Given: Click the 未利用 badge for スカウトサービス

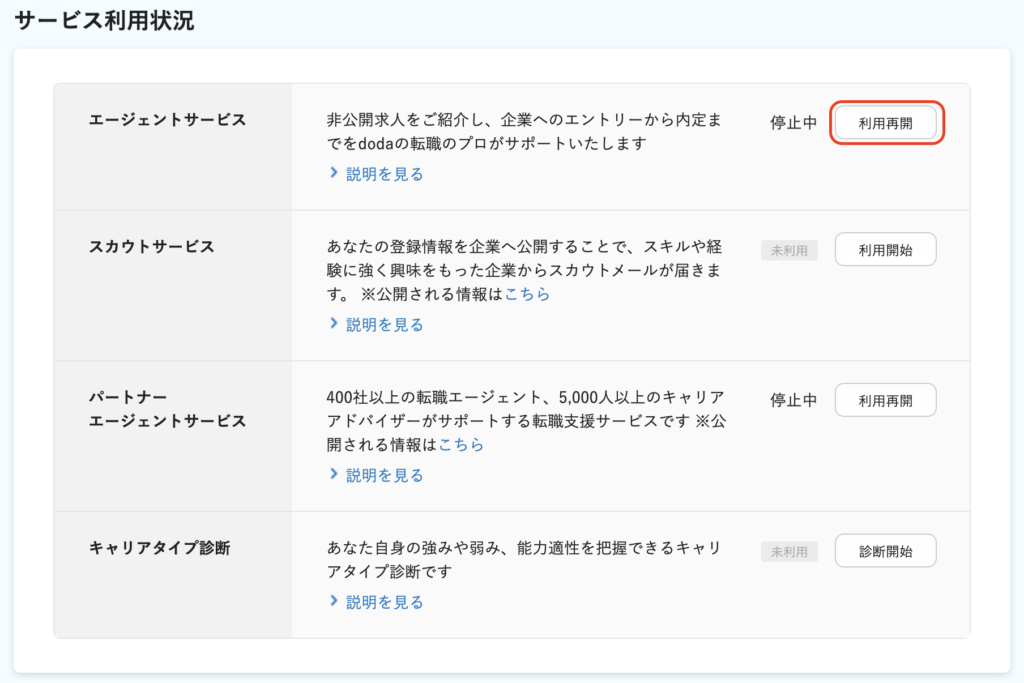Looking at the screenshot, I should click(x=789, y=250).
